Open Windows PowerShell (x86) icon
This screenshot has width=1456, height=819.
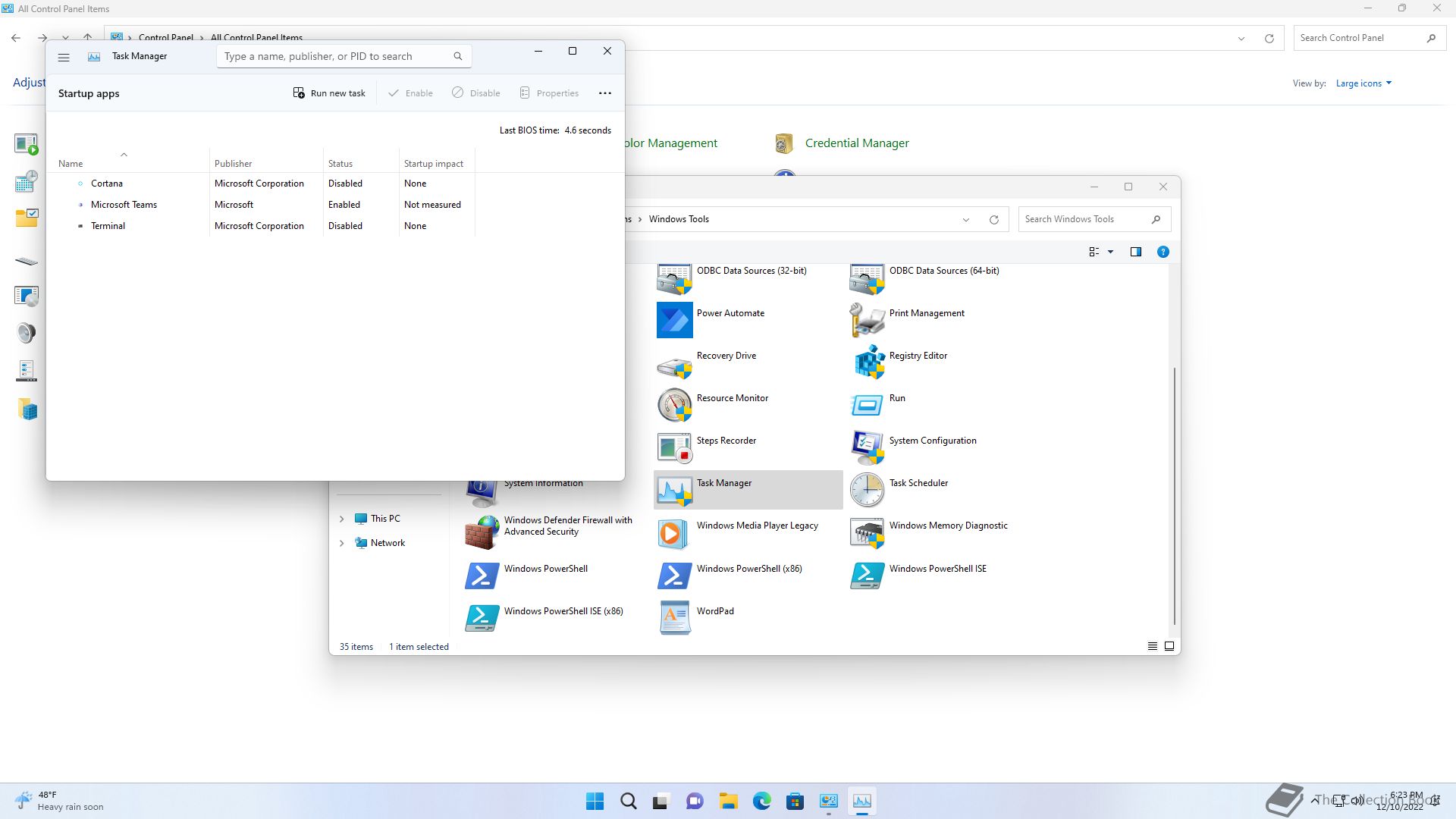point(674,576)
